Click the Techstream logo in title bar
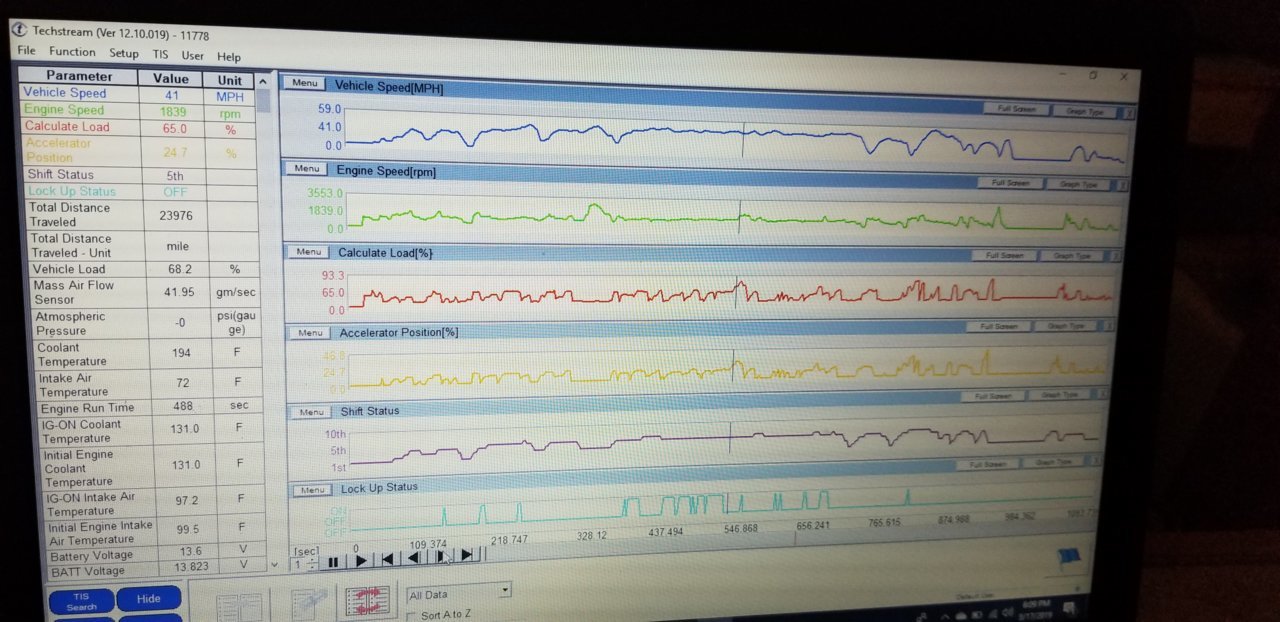Image resolution: width=1280 pixels, height=622 pixels. point(18,30)
